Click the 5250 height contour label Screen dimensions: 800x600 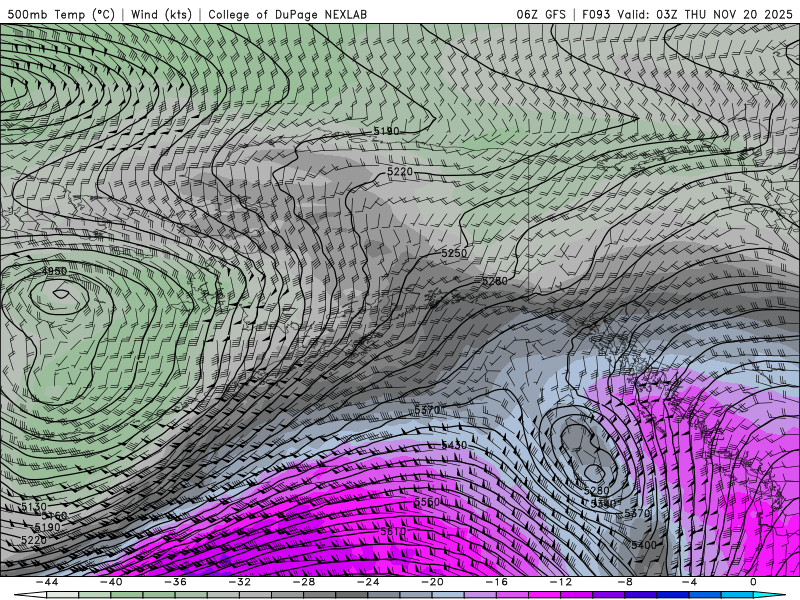[x=454, y=253]
